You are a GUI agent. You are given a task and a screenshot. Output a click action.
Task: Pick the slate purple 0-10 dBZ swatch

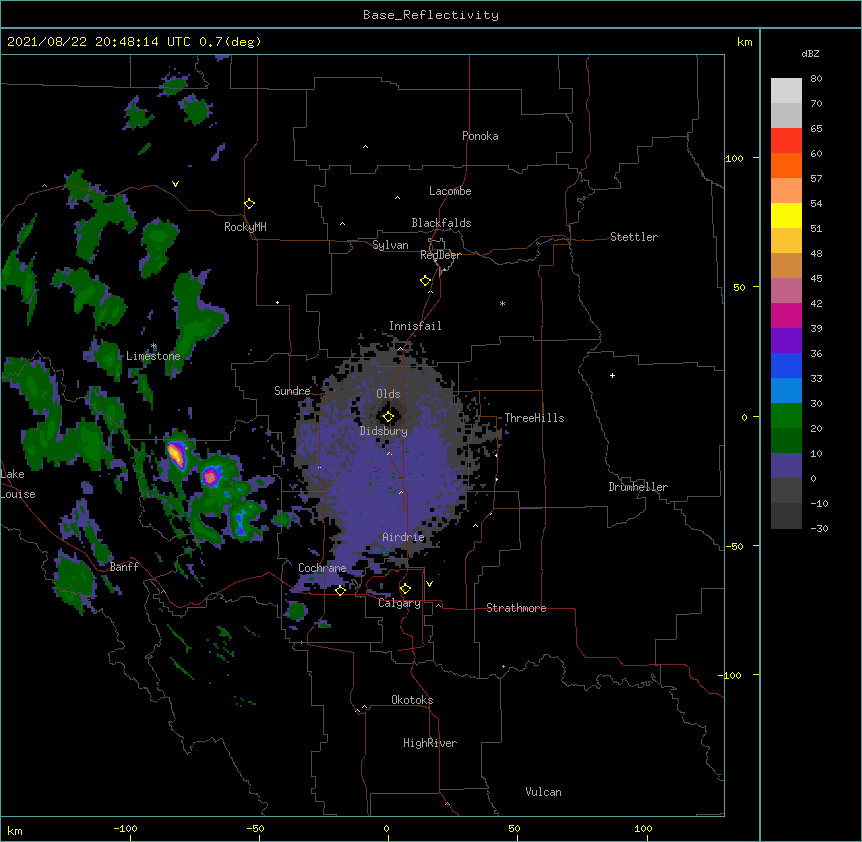click(x=786, y=466)
